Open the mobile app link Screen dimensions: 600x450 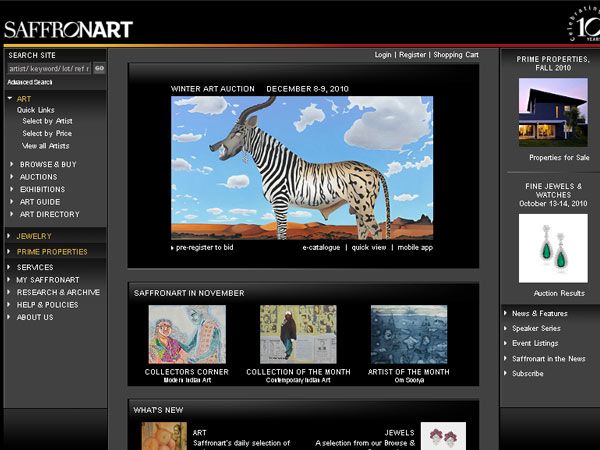[415, 248]
